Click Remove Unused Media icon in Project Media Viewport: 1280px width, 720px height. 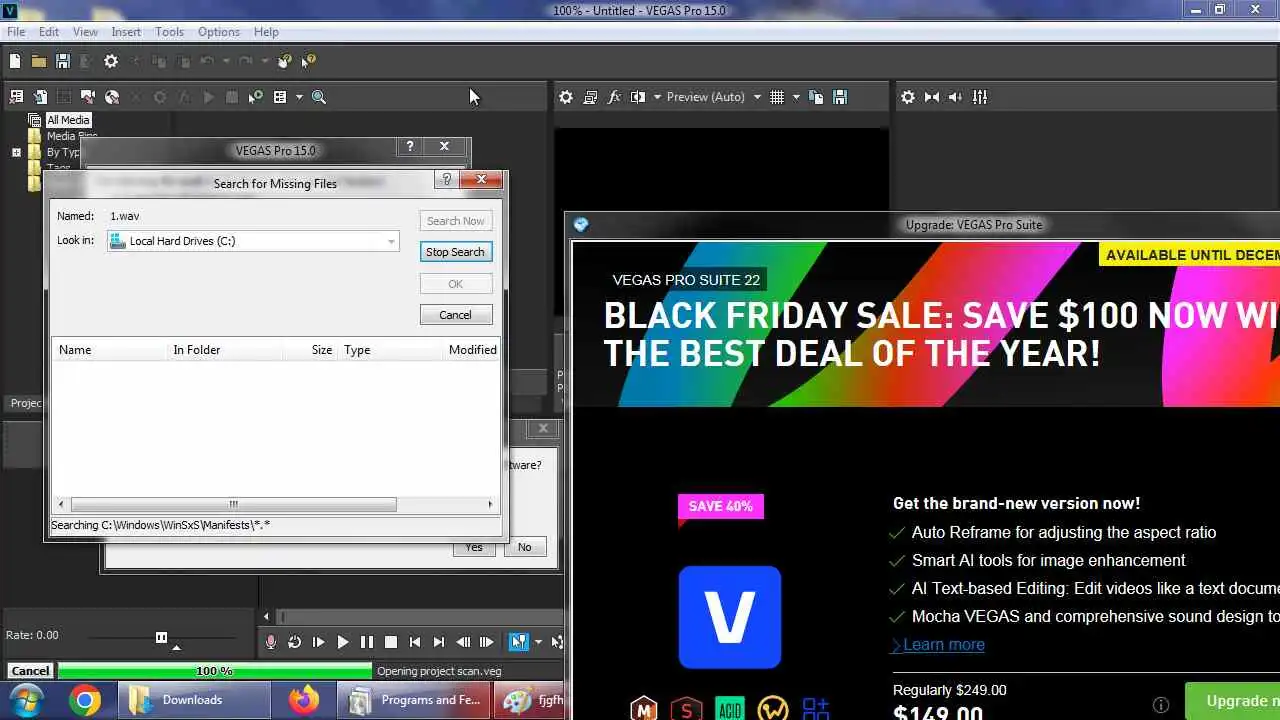click(16, 97)
